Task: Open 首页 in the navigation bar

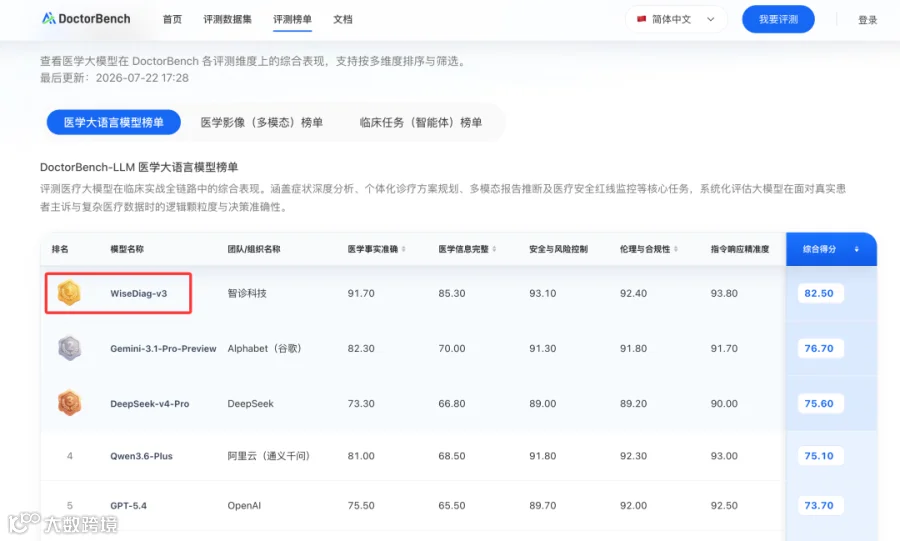Action: pyautogui.click(x=172, y=19)
